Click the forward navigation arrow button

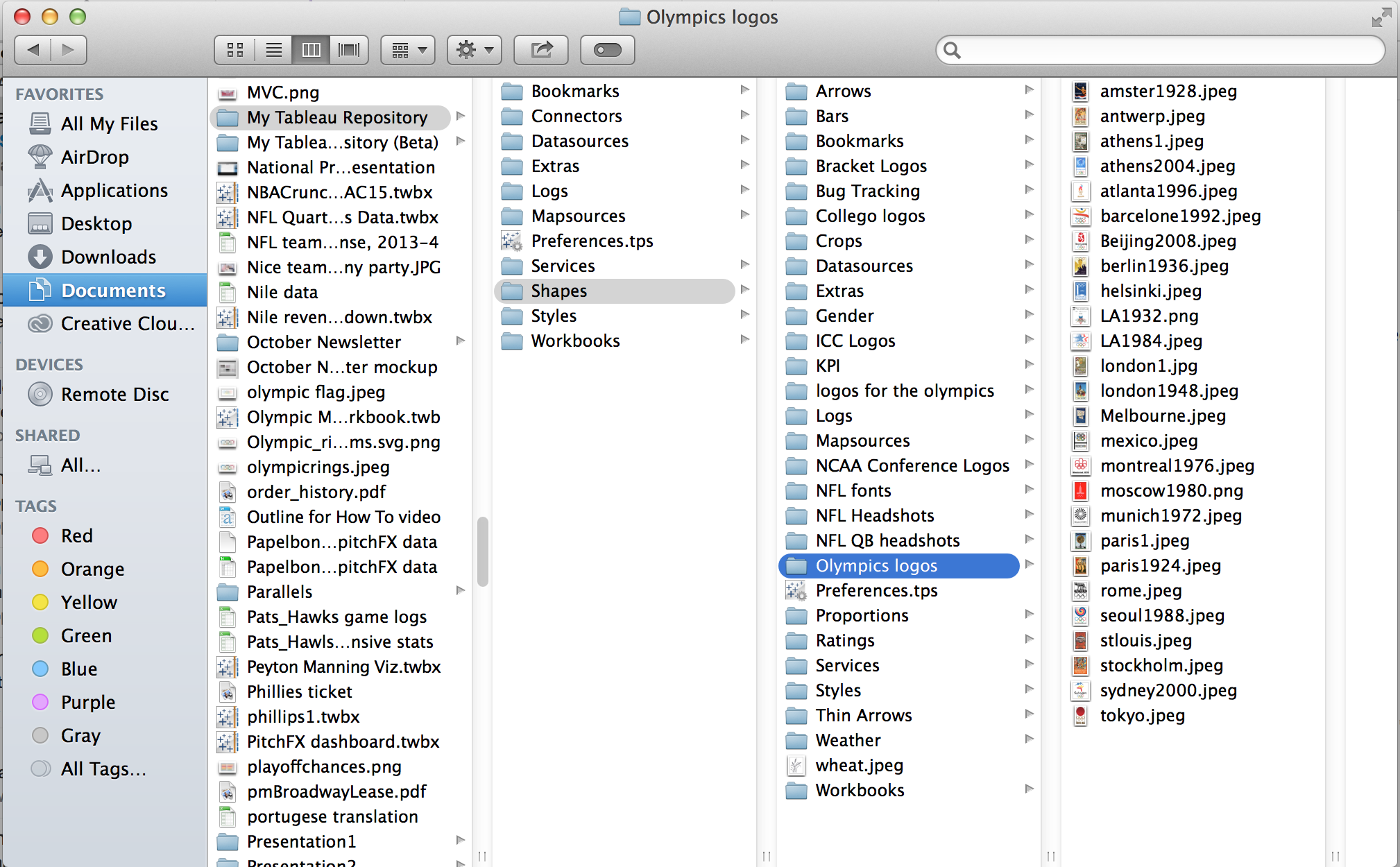coord(66,50)
